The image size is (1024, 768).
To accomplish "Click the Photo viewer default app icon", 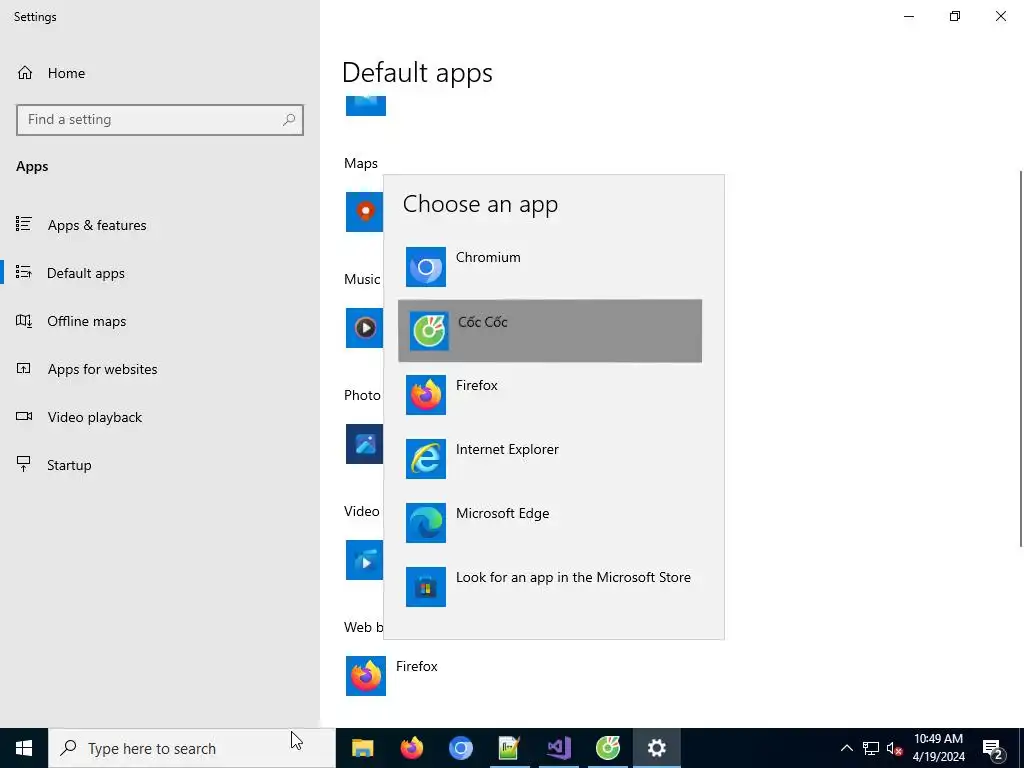I will (x=364, y=444).
